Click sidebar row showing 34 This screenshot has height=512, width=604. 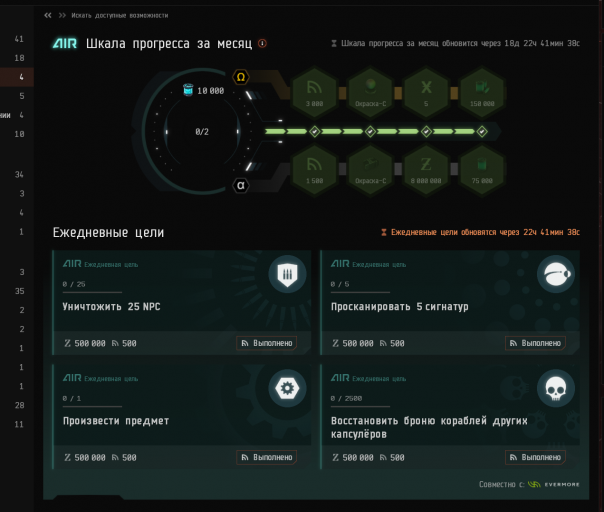17,175
